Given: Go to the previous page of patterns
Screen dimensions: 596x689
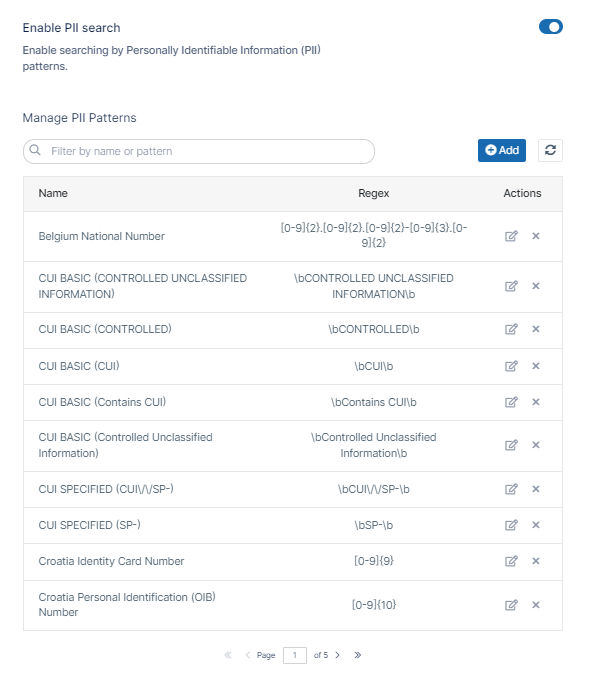Looking at the screenshot, I should pyautogui.click(x=248, y=655).
